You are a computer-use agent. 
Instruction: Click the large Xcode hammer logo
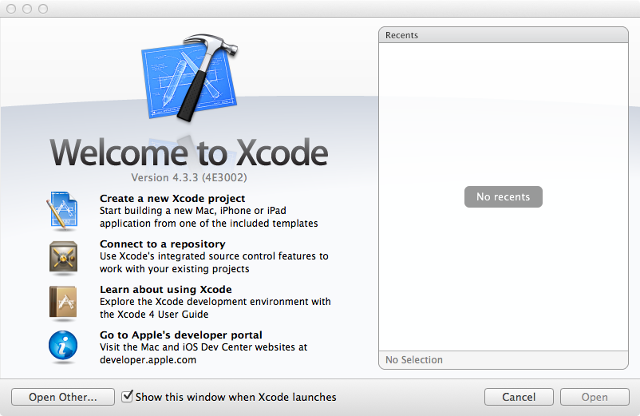[x=190, y=77]
